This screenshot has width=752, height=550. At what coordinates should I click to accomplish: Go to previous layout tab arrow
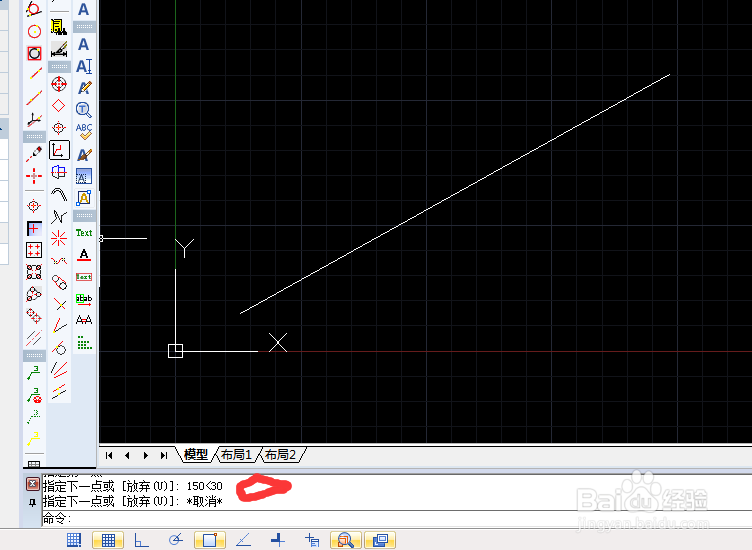(127, 455)
